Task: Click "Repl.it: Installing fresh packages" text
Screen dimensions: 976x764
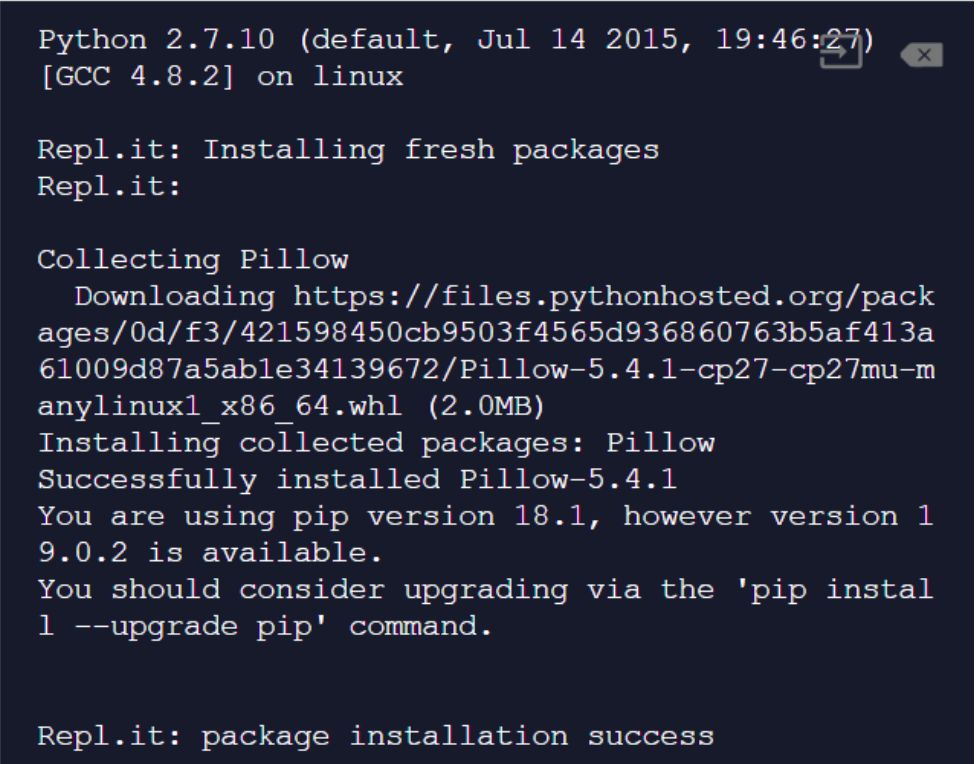Action: 348,150
